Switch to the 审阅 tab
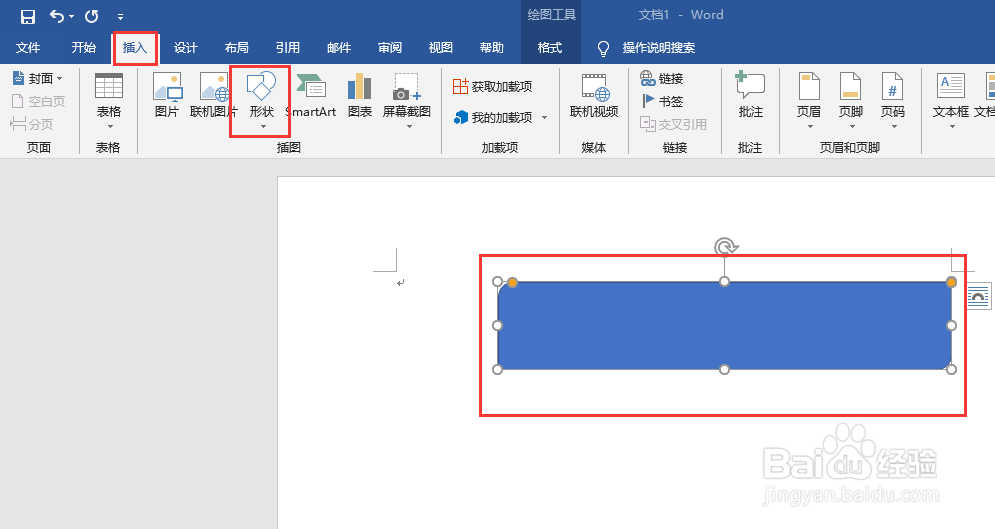Viewport: 995px width, 529px height. pos(390,48)
